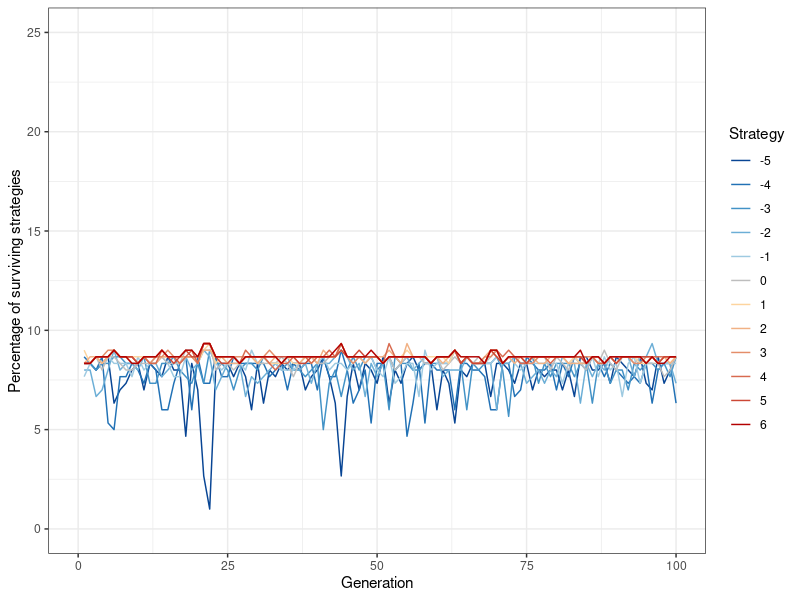
Task: Click the "-3" legend label
Action: point(765,209)
